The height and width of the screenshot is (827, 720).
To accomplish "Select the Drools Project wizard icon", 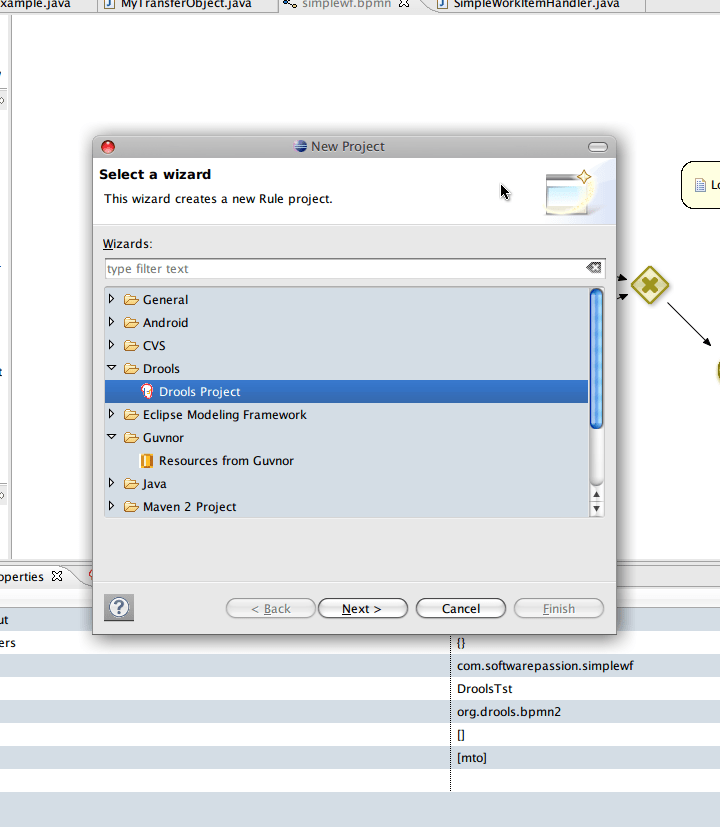I will (x=147, y=391).
